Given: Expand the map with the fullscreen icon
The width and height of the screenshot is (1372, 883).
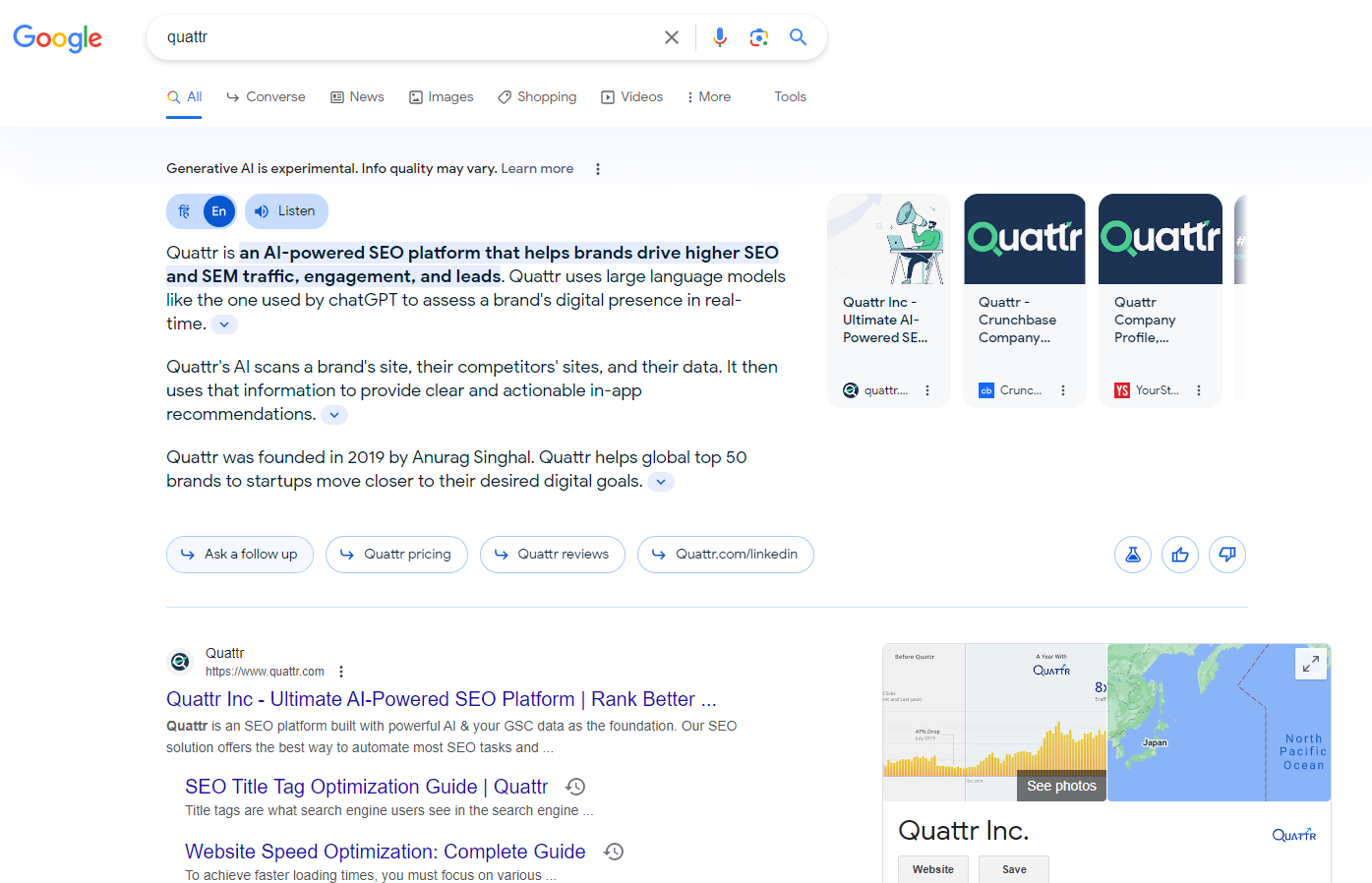Looking at the screenshot, I should click(1311, 664).
